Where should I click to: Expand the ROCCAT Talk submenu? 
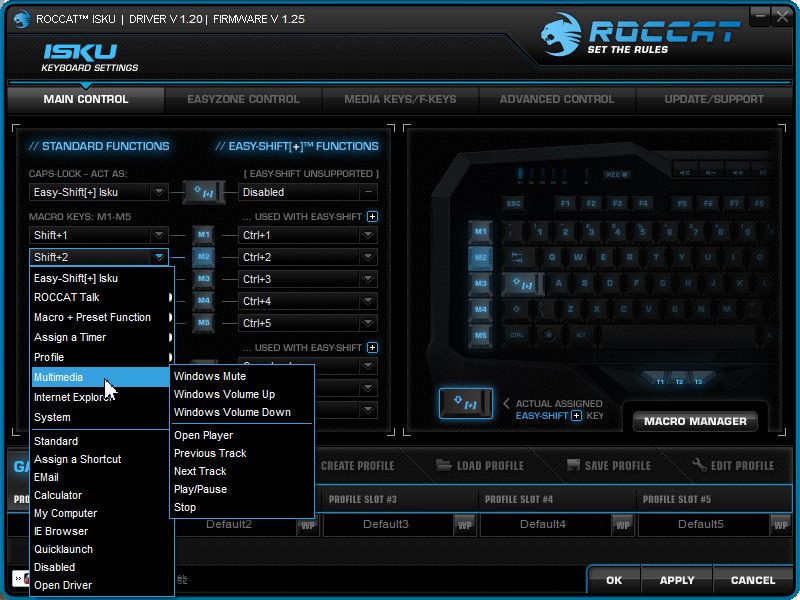pos(102,297)
